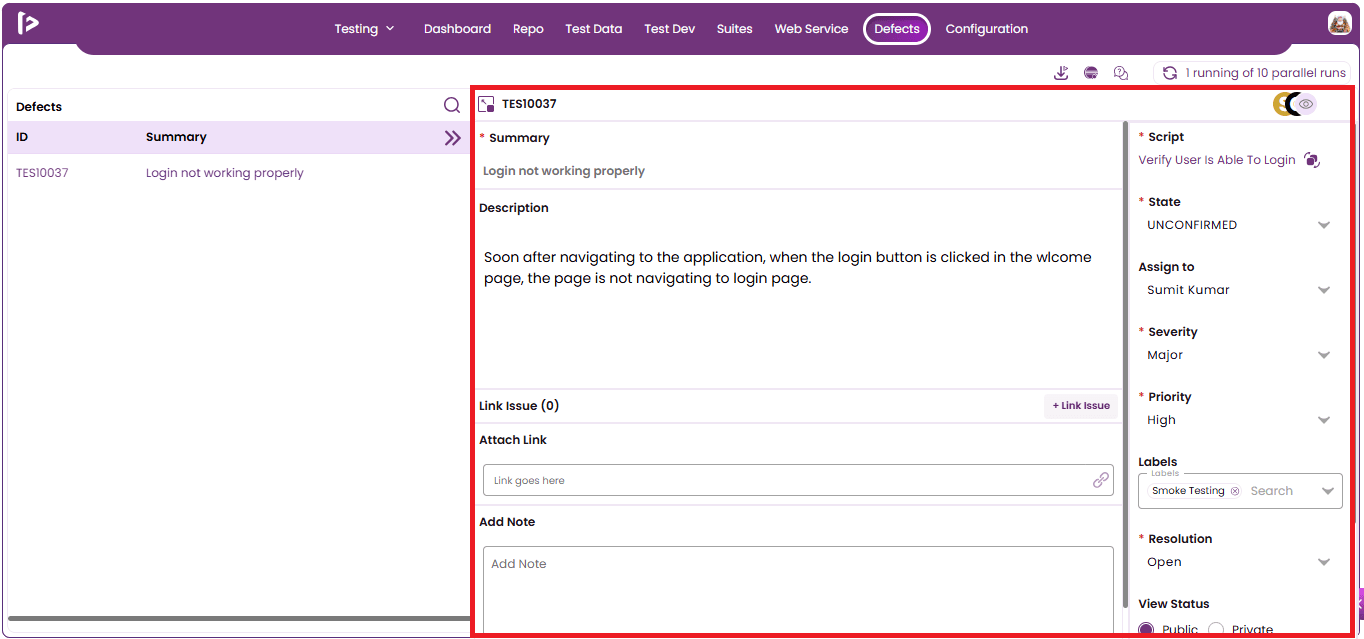Click the striped globe icon in the toolbar
Screen dimensions: 1364x639
pos(1091,73)
